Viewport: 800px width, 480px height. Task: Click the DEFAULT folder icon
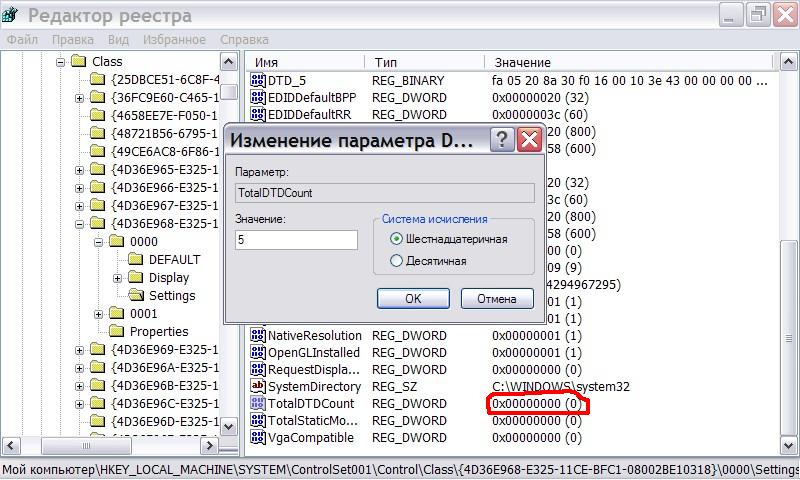point(136,260)
